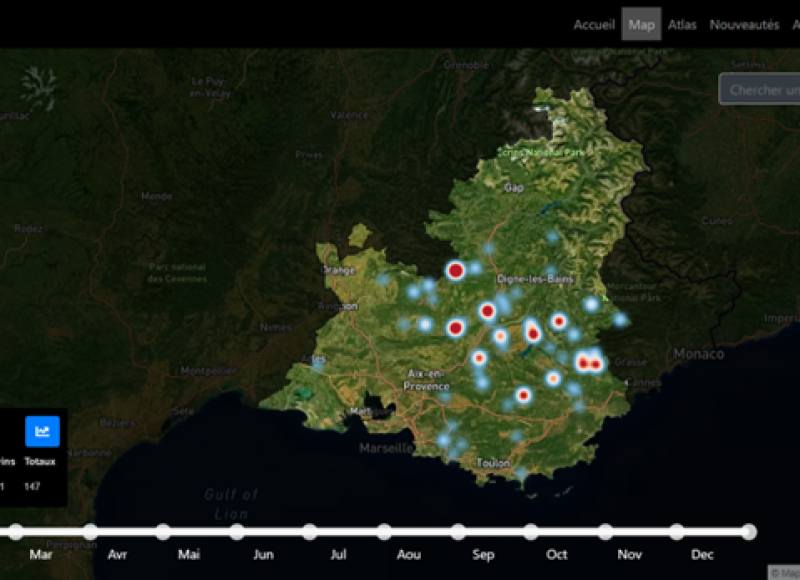Click the Oct point on the slider
This screenshot has height=580, width=800.
tap(531, 532)
